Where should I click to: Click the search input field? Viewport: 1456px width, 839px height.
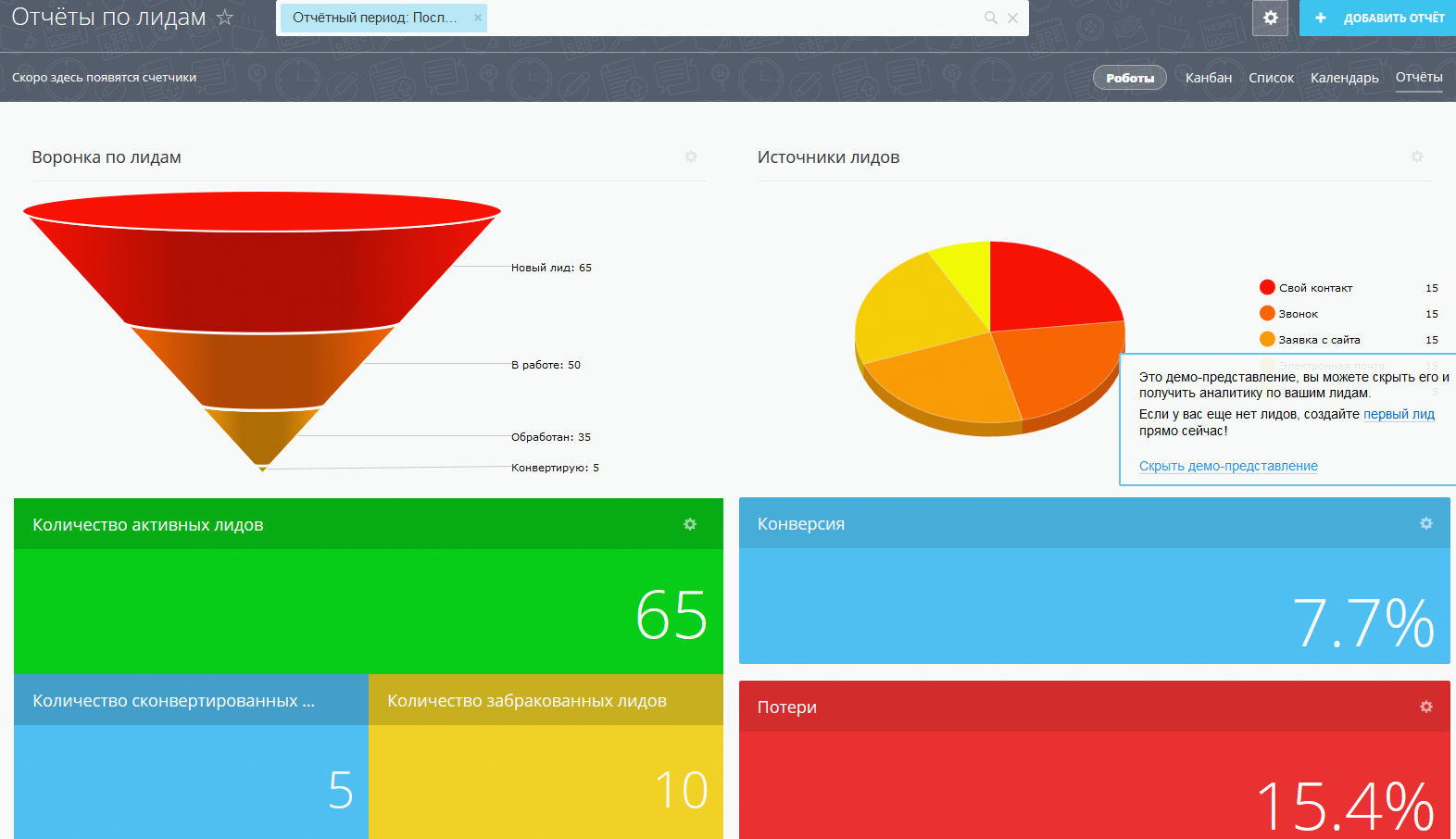pos(732,18)
